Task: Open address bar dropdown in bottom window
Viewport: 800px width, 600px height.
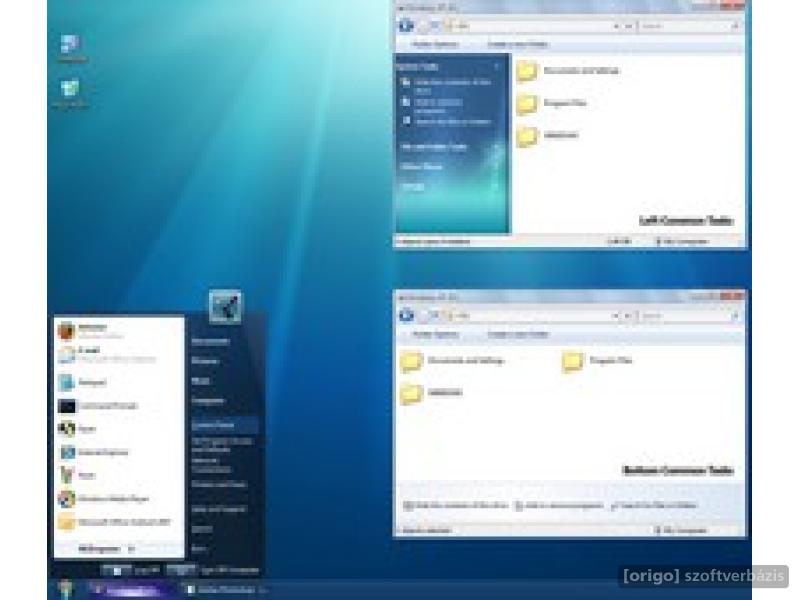Action: 615,316
